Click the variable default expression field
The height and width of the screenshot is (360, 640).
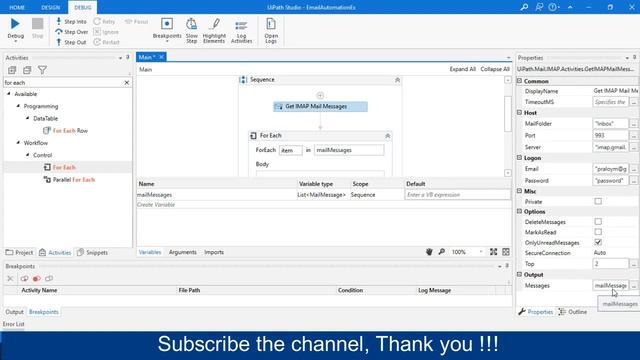pyautogui.click(x=457, y=195)
